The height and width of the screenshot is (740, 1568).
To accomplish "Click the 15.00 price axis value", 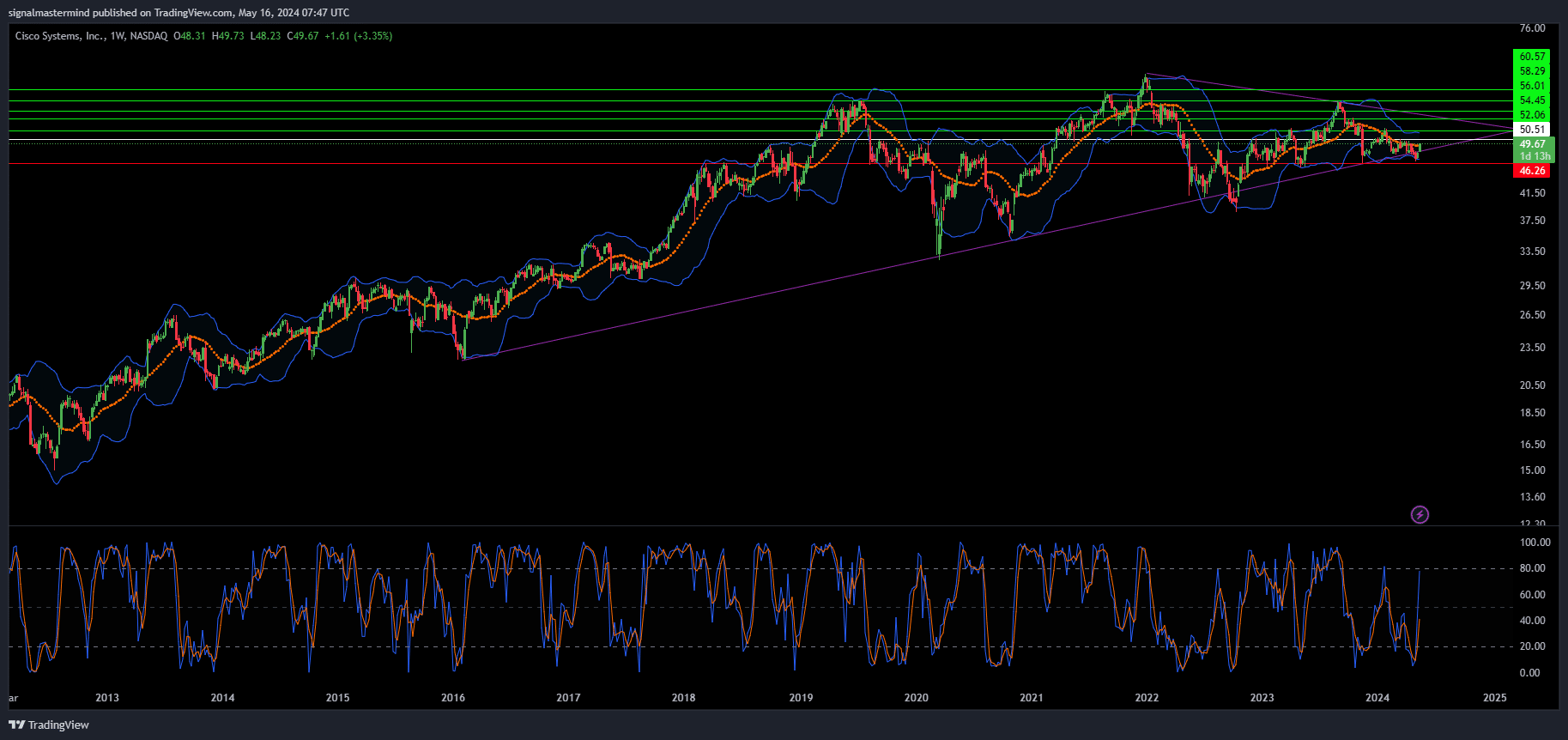I will [x=1532, y=470].
